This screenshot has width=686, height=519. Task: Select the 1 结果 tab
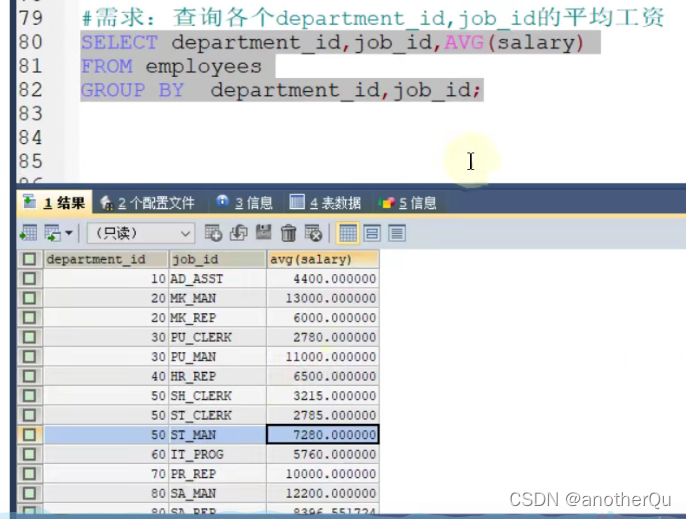tap(55, 203)
